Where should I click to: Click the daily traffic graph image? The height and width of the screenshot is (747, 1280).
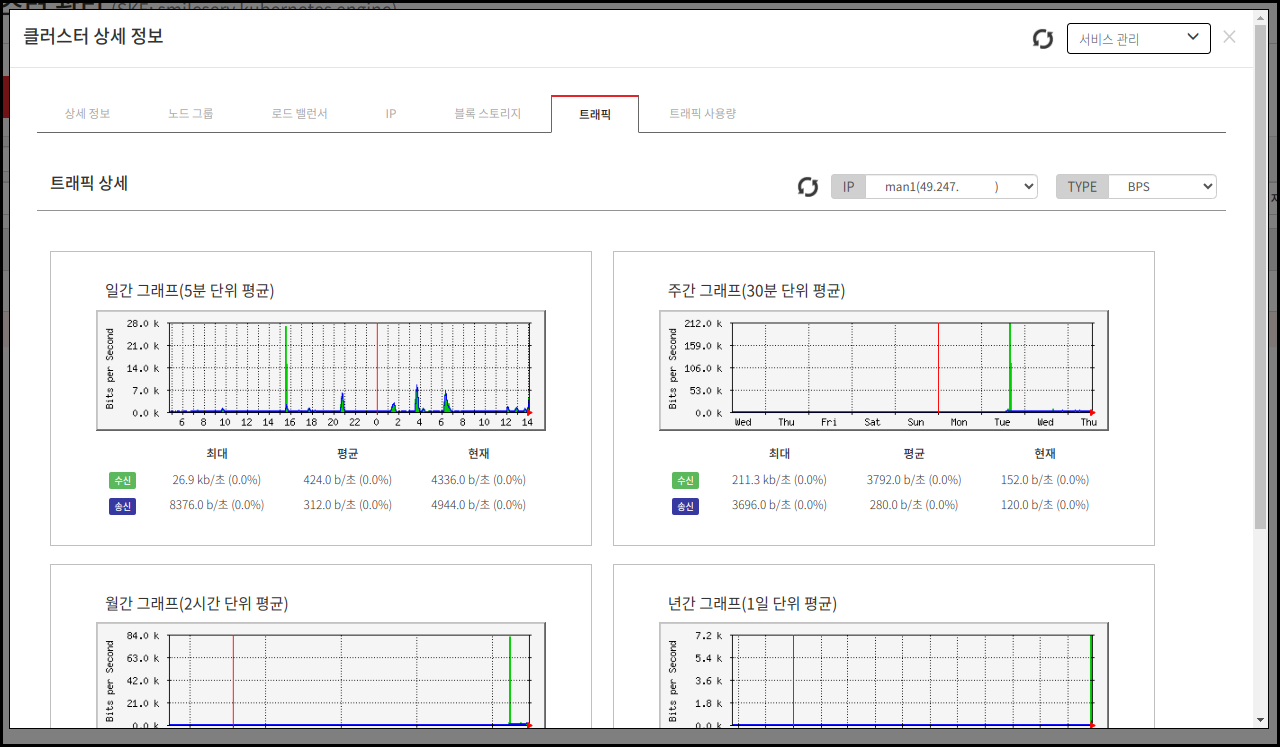pos(321,370)
